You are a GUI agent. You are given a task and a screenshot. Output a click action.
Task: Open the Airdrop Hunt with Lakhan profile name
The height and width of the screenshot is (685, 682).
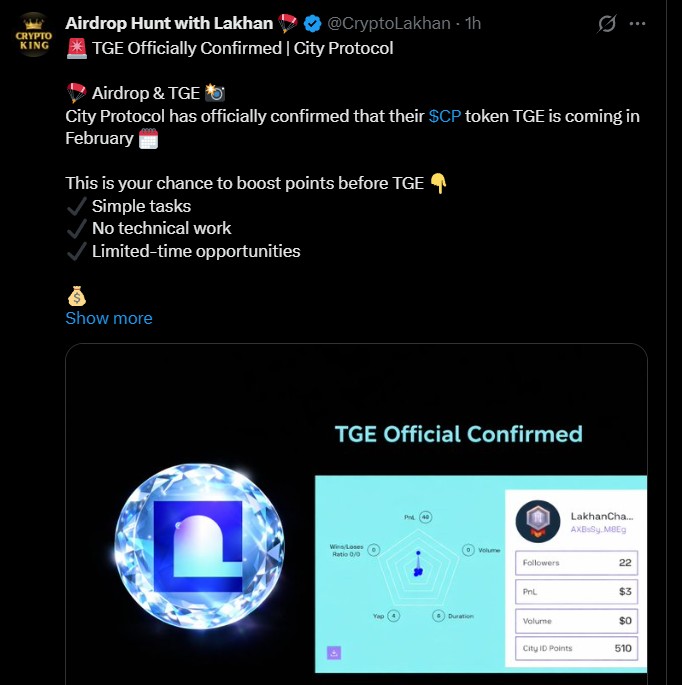pyautogui.click(x=169, y=23)
